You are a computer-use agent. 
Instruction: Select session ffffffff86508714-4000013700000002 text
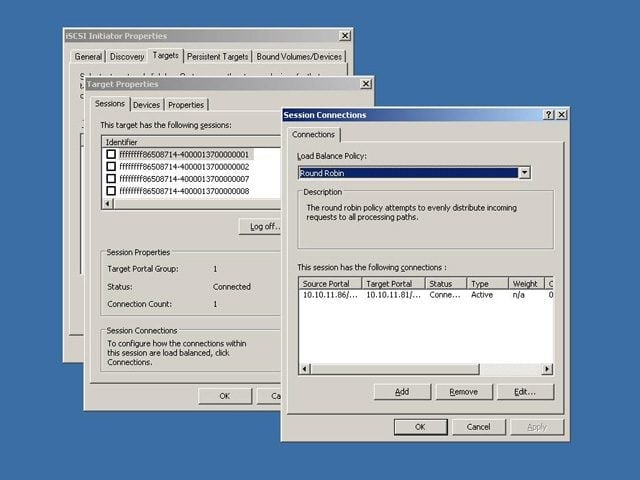[184, 167]
